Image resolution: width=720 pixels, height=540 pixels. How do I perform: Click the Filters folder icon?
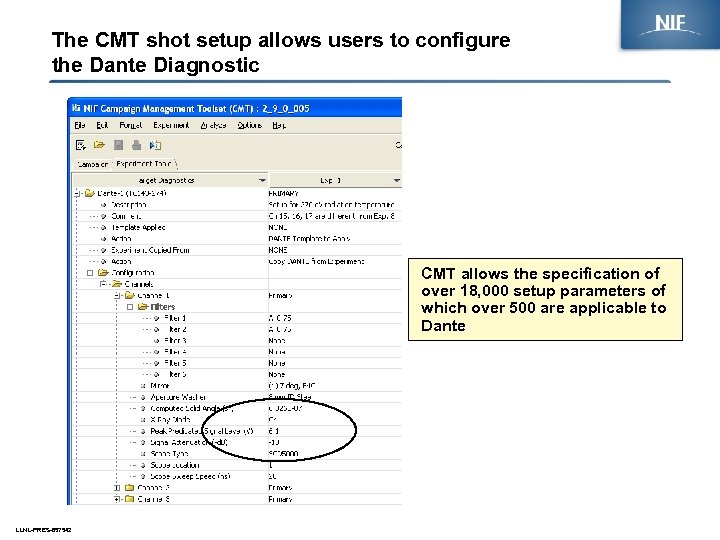click(x=143, y=306)
